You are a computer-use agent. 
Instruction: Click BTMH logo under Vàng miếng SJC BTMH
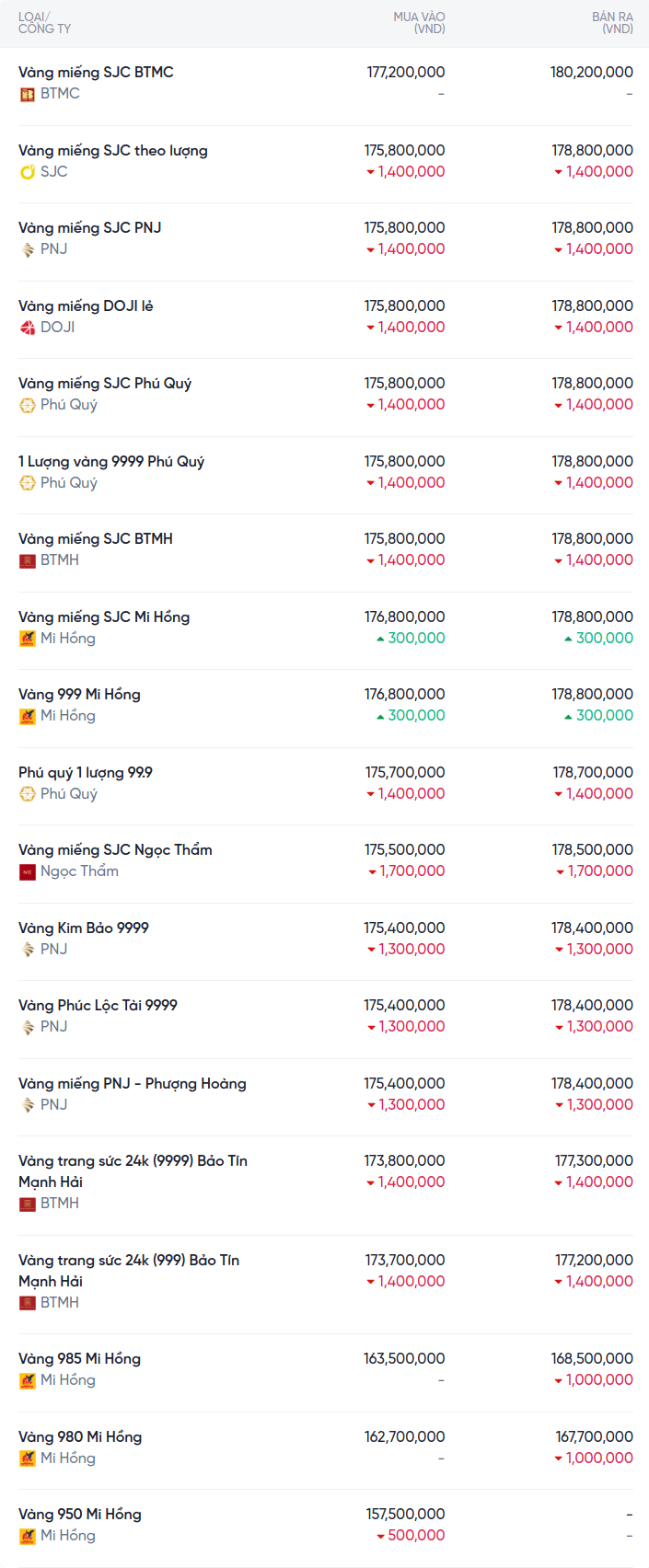point(28,560)
